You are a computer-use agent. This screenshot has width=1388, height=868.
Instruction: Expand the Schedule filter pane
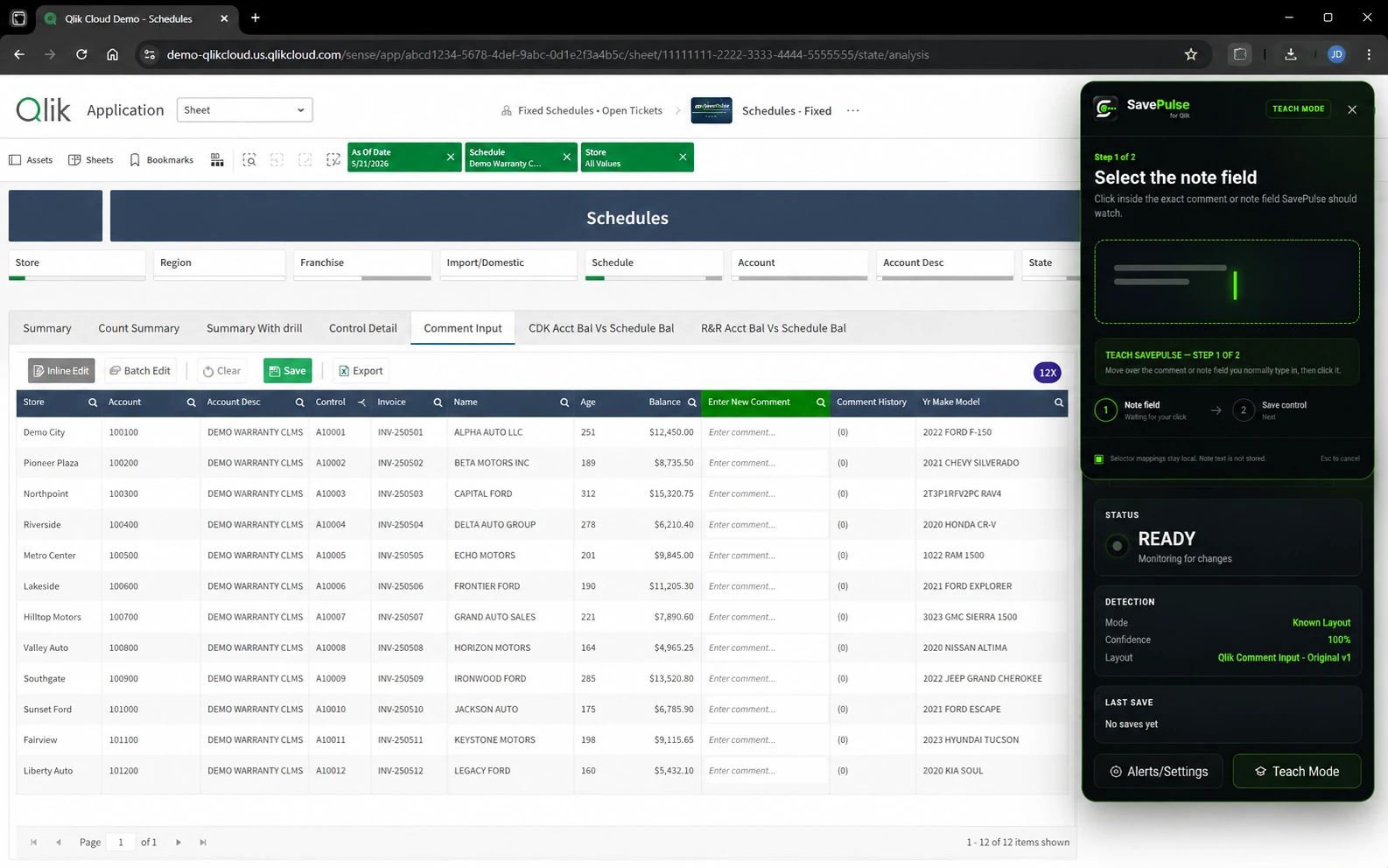tap(654, 264)
